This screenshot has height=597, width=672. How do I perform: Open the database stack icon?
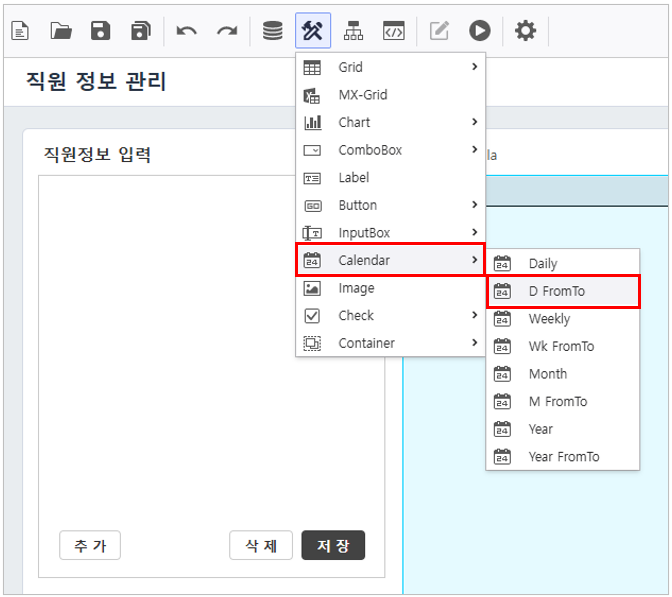pyautogui.click(x=272, y=31)
